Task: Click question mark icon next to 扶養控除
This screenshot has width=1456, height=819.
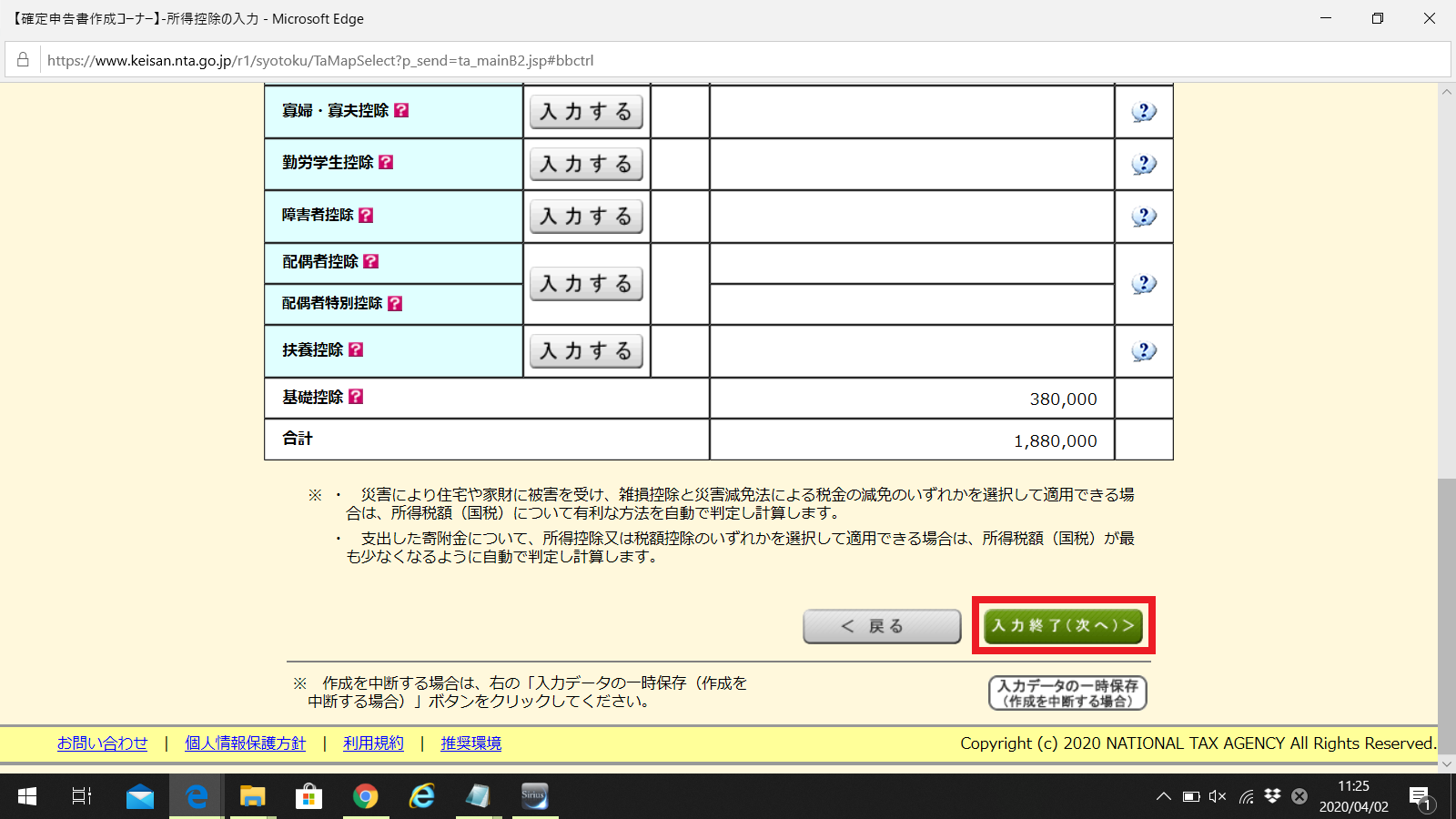Action: pos(356,349)
